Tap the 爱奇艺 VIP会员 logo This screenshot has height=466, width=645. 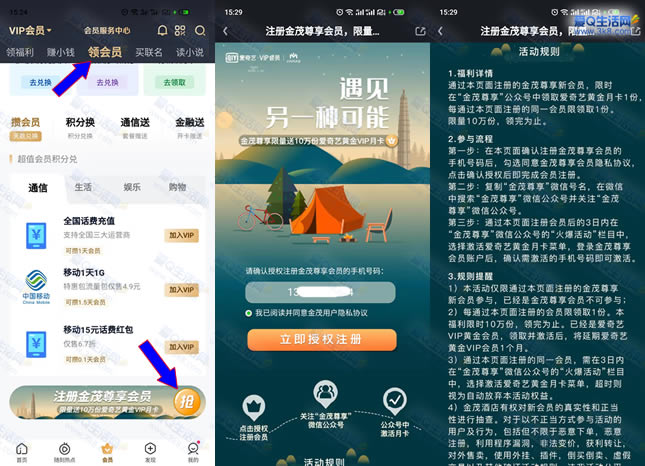(253, 58)
